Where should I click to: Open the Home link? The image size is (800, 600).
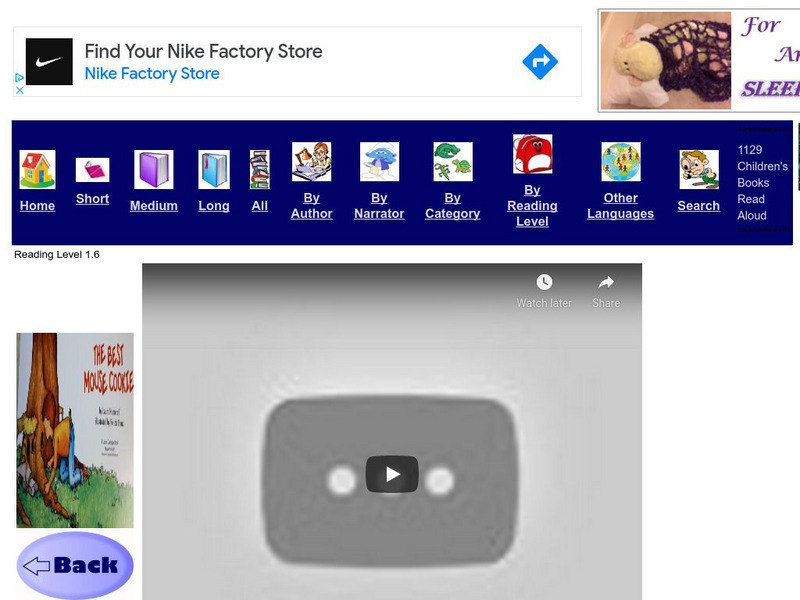[x=37, y=206]
